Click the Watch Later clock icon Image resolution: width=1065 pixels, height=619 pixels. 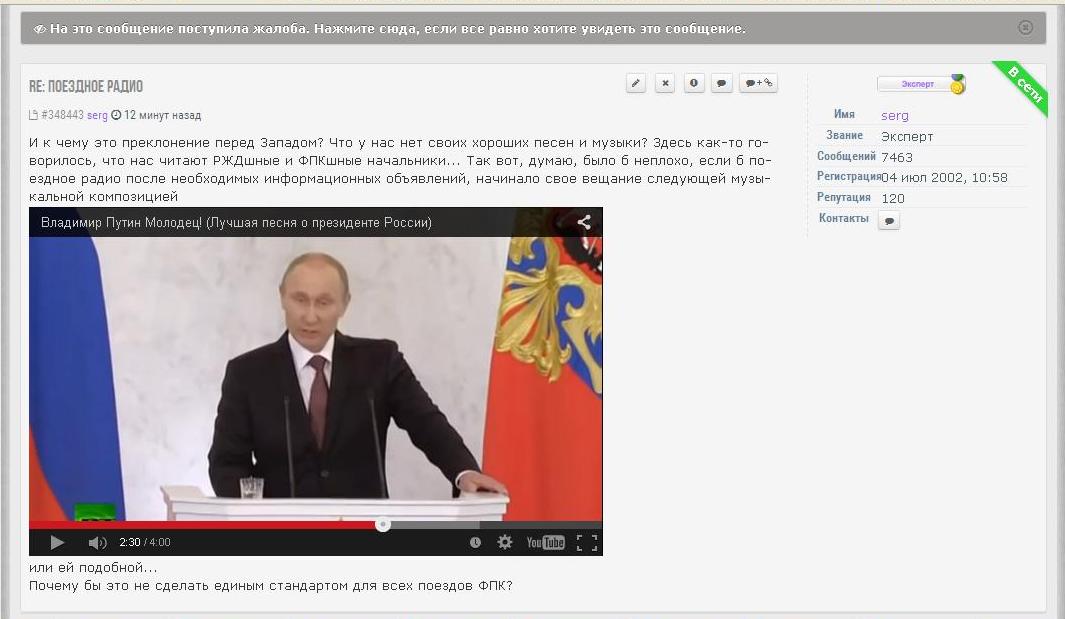475,542
